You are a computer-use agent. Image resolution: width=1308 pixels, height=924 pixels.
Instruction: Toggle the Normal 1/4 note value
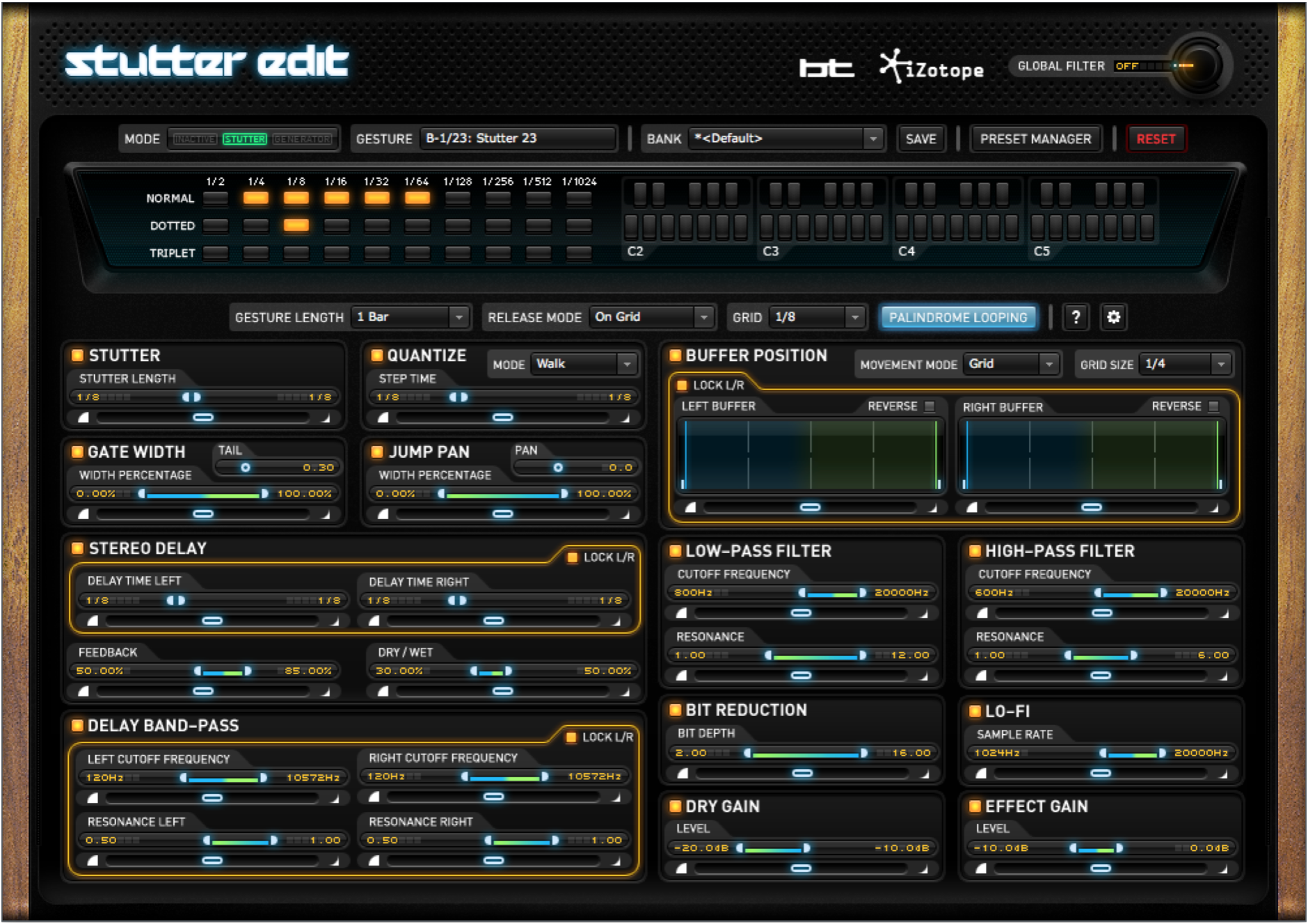coord(256,198)
